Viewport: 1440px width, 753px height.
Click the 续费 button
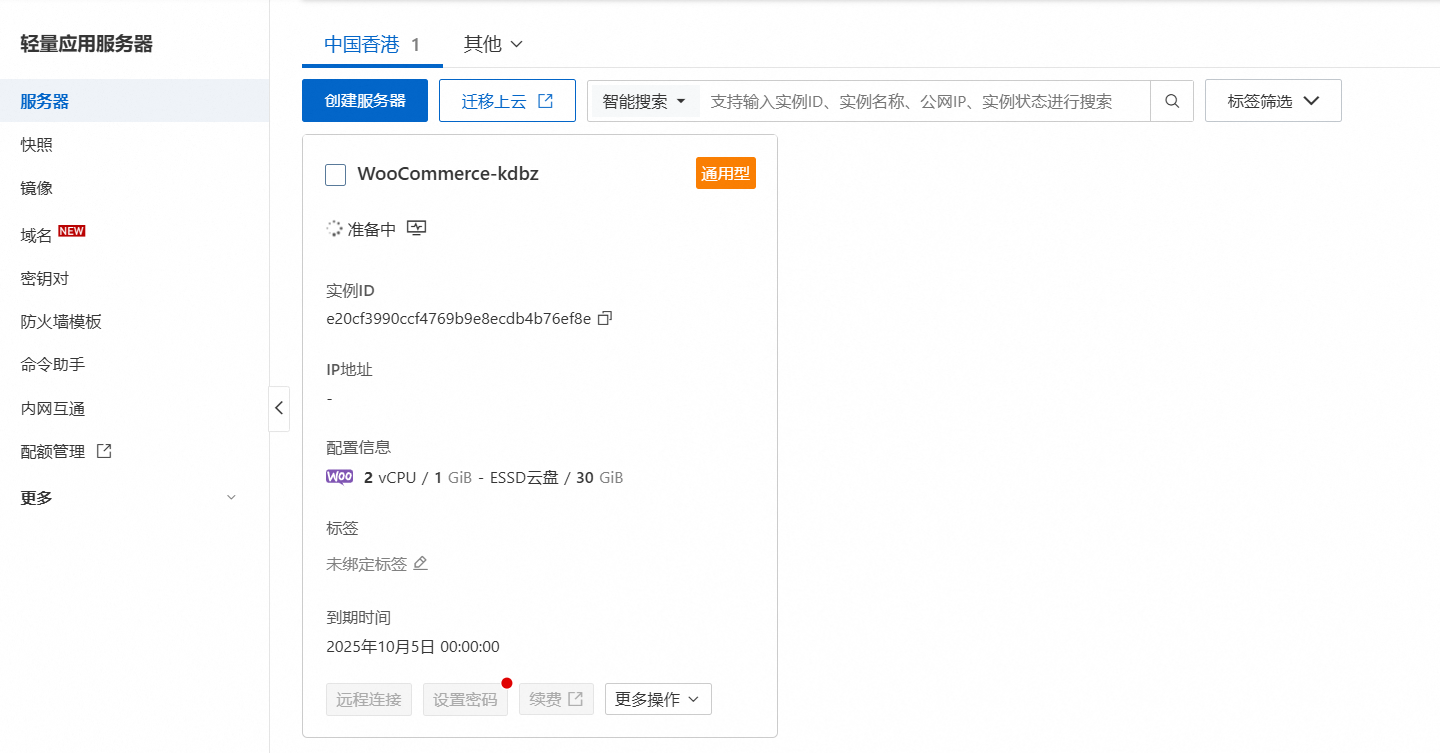pos(556,699)
